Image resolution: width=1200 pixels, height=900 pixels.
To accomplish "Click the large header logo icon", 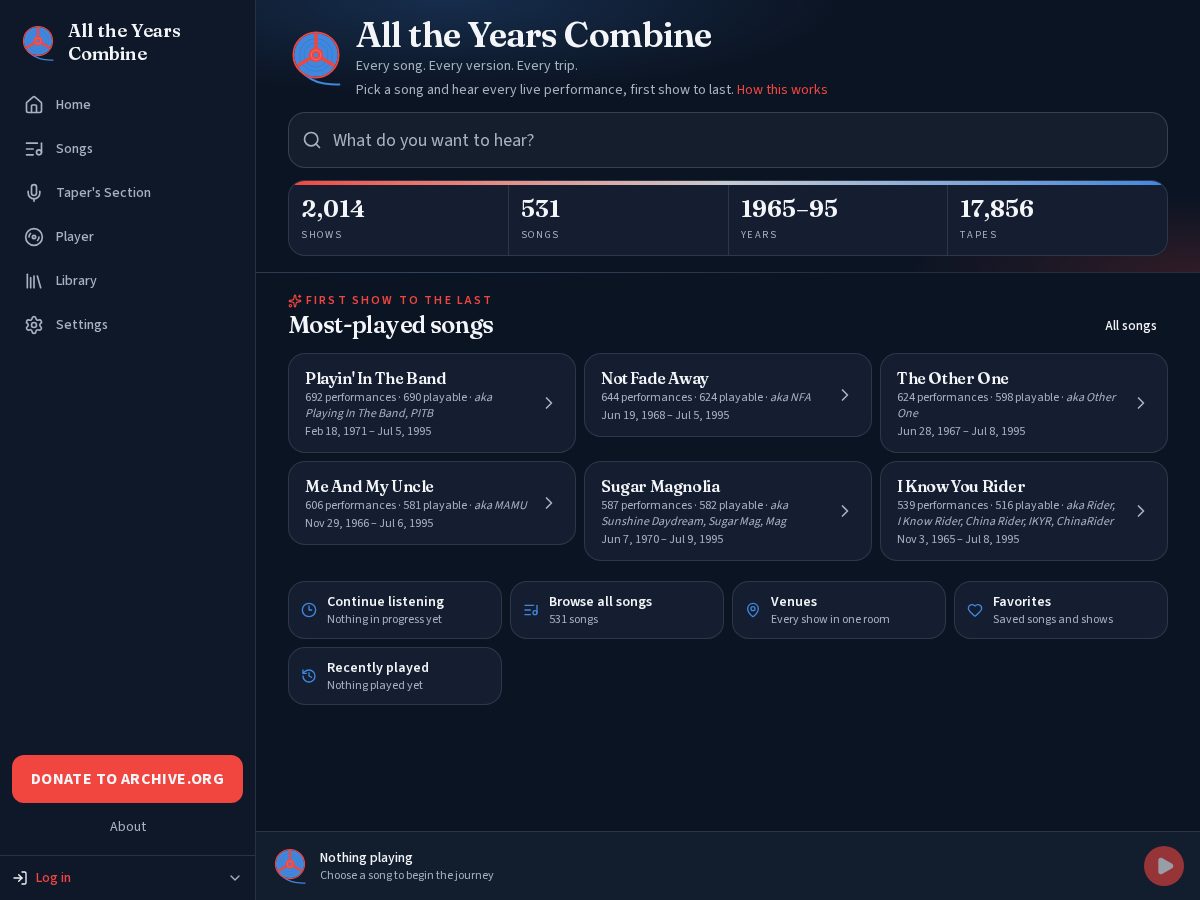I will [316, 58].
